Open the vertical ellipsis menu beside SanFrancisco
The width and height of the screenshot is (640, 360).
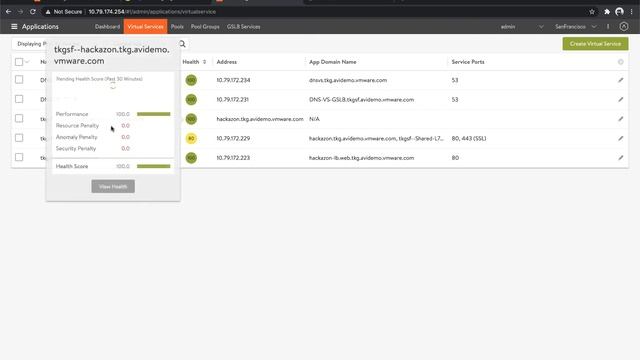click(608, 27)
